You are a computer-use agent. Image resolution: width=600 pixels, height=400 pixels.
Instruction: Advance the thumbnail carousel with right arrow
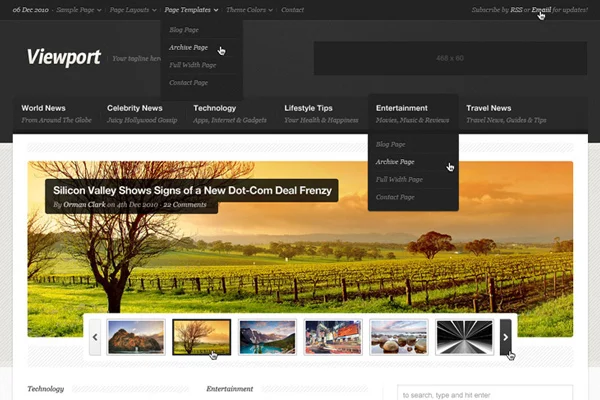[x=505, y=337]
